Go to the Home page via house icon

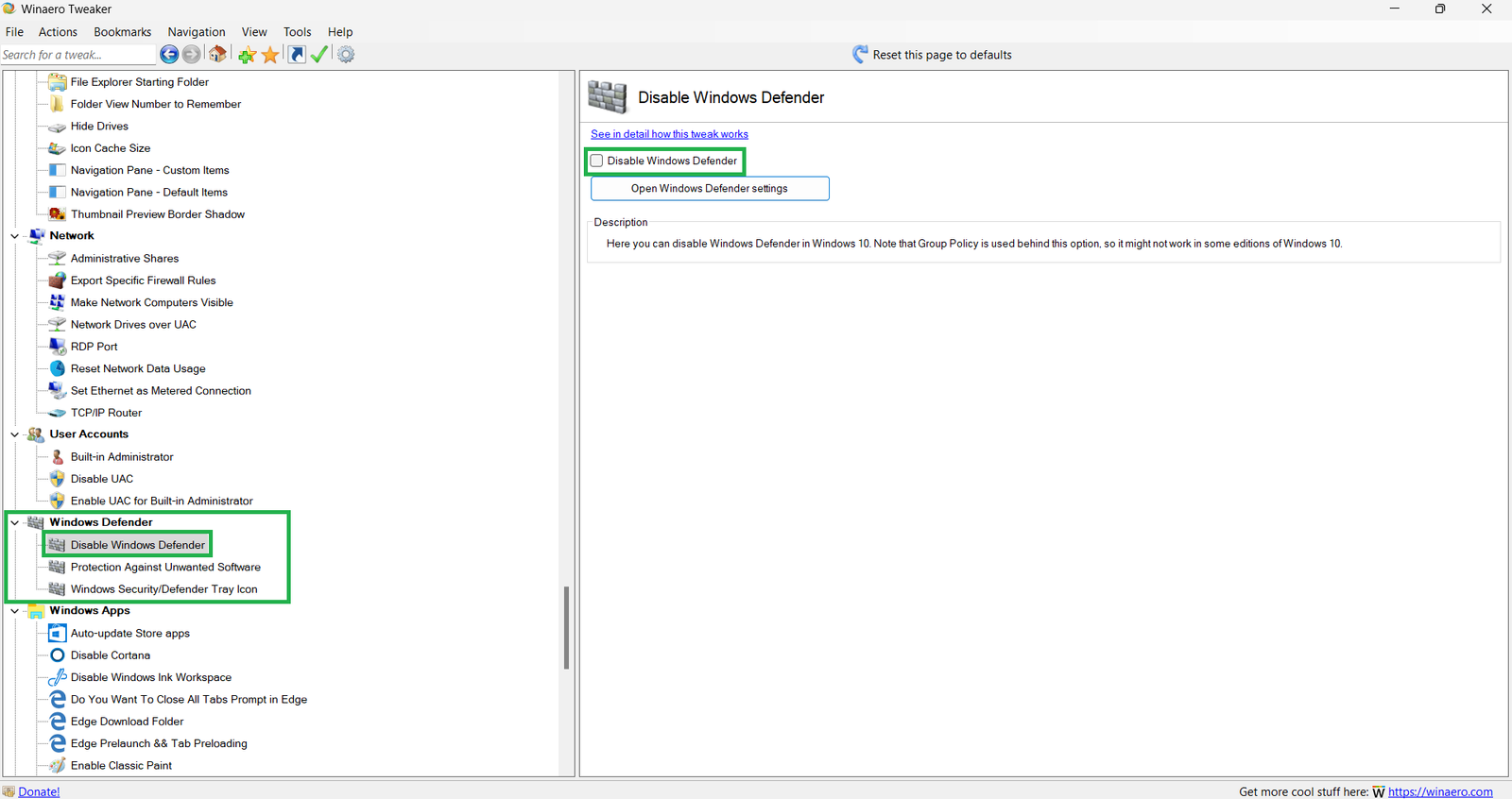pos(217,54)
